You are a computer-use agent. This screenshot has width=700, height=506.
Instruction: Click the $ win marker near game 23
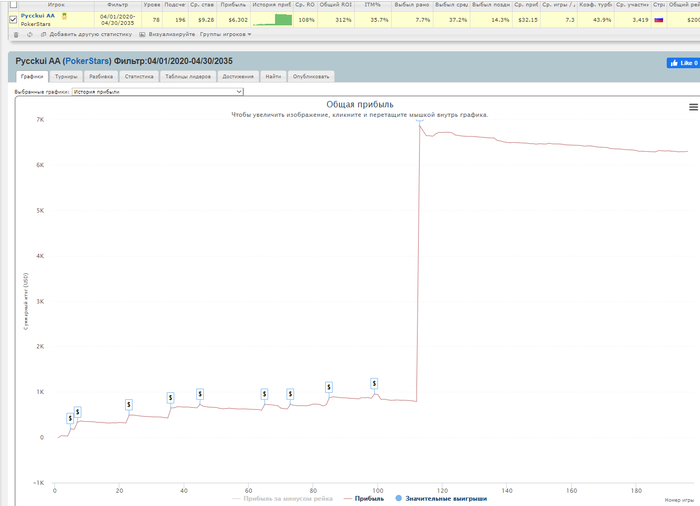pyautogui.click(x=129, y=405)
